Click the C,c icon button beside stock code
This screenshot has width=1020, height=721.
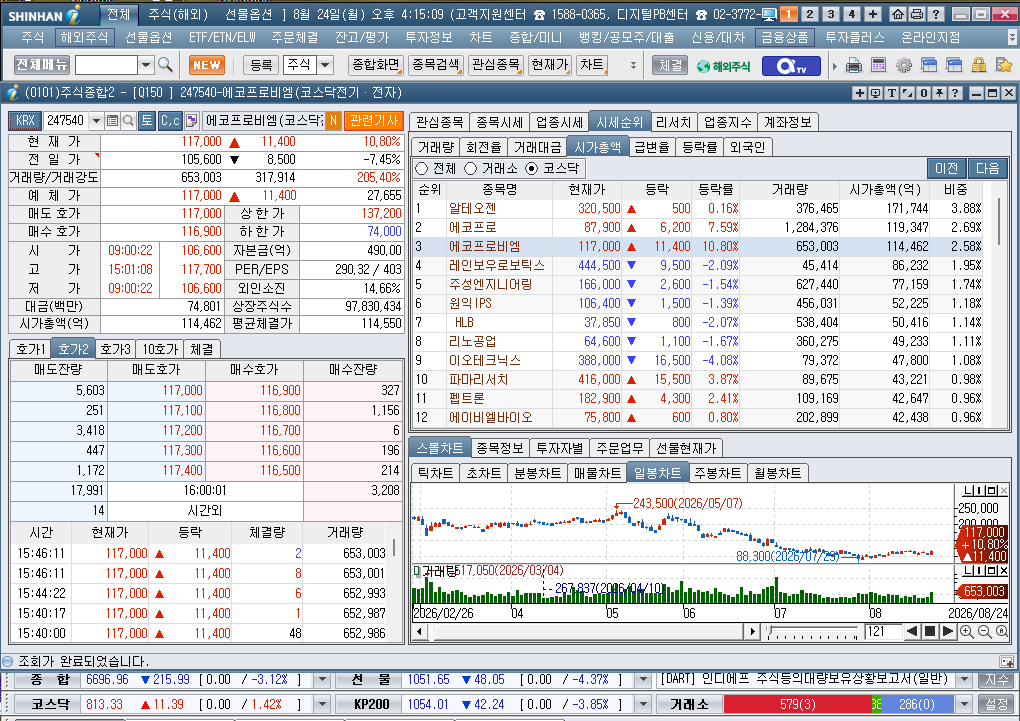click(170, 120)
